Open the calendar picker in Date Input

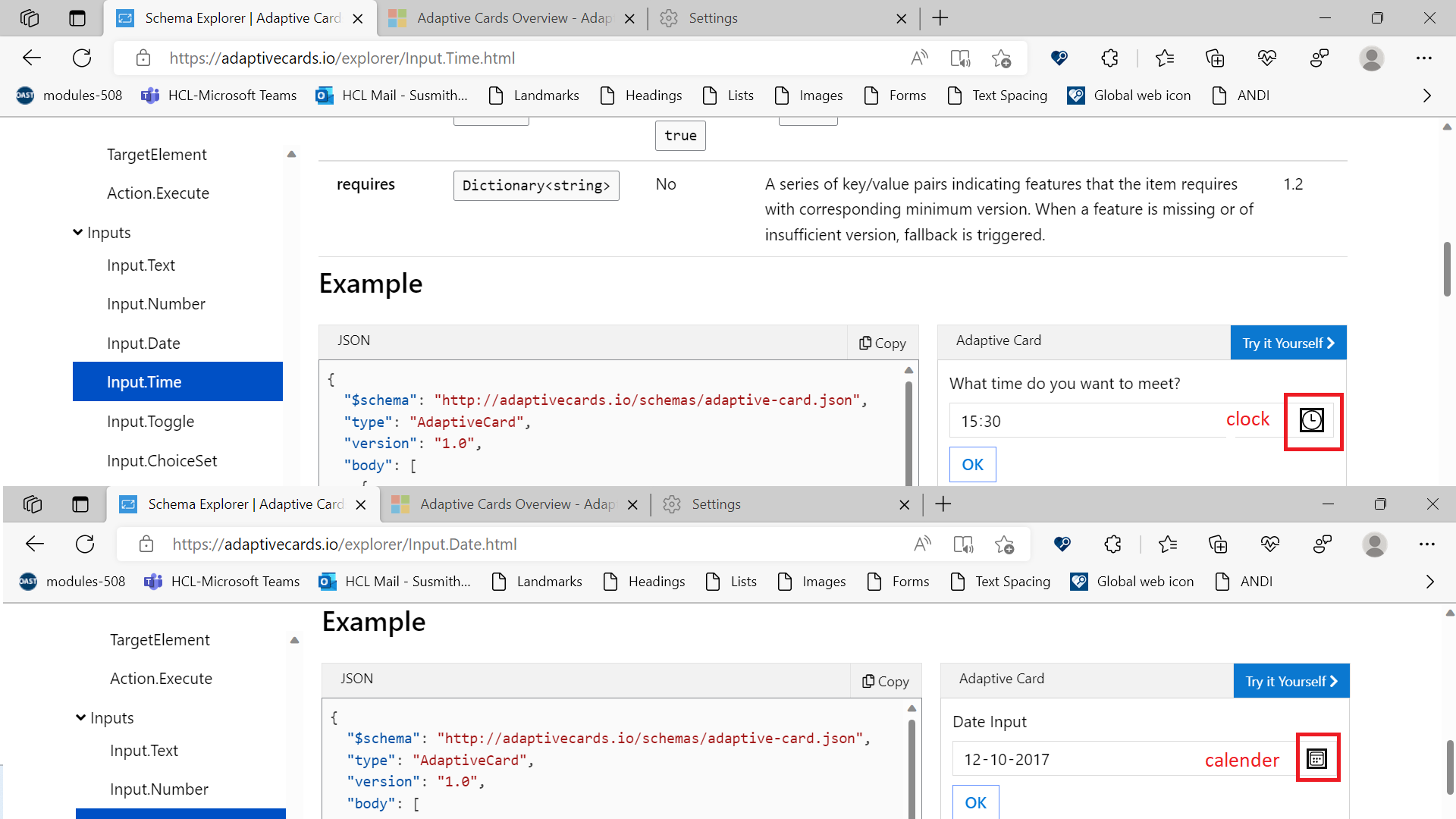(1316, 758)
